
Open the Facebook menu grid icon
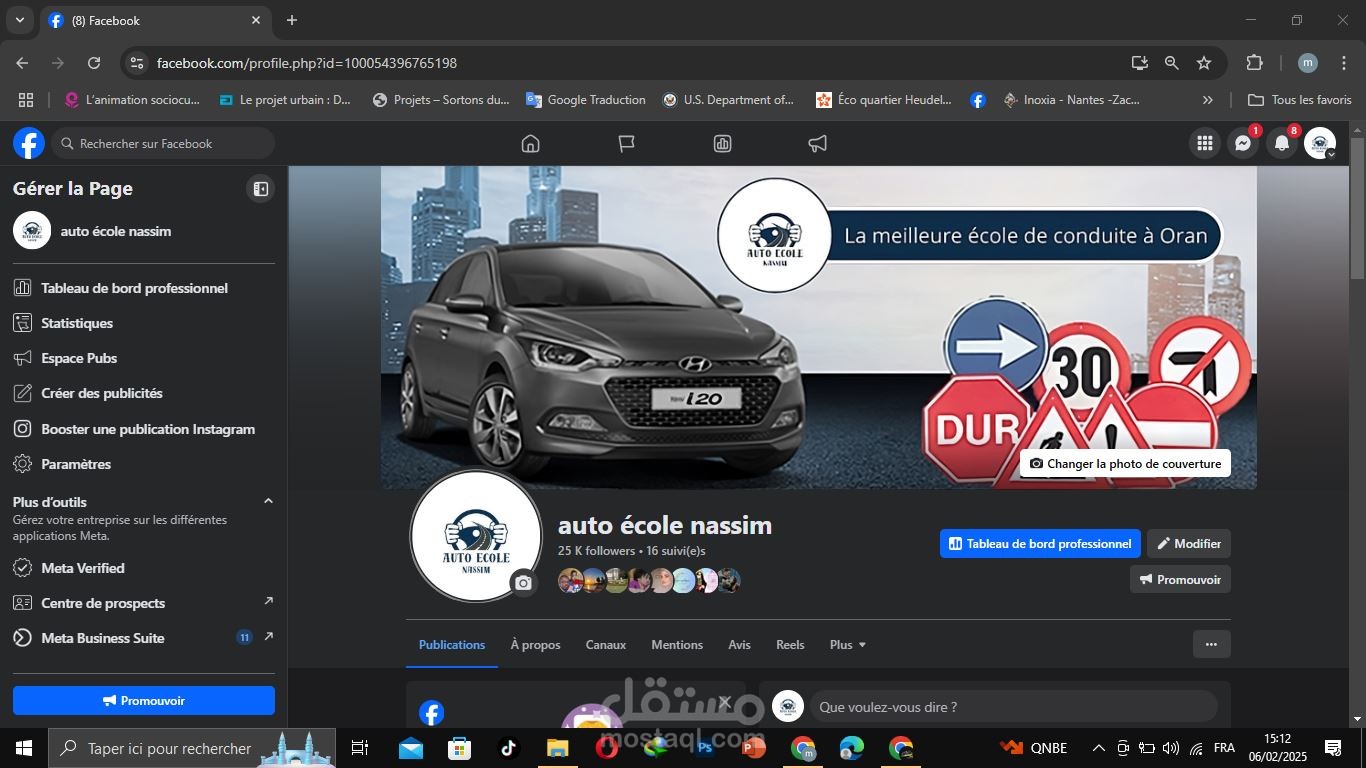(x=1205, y=144)
